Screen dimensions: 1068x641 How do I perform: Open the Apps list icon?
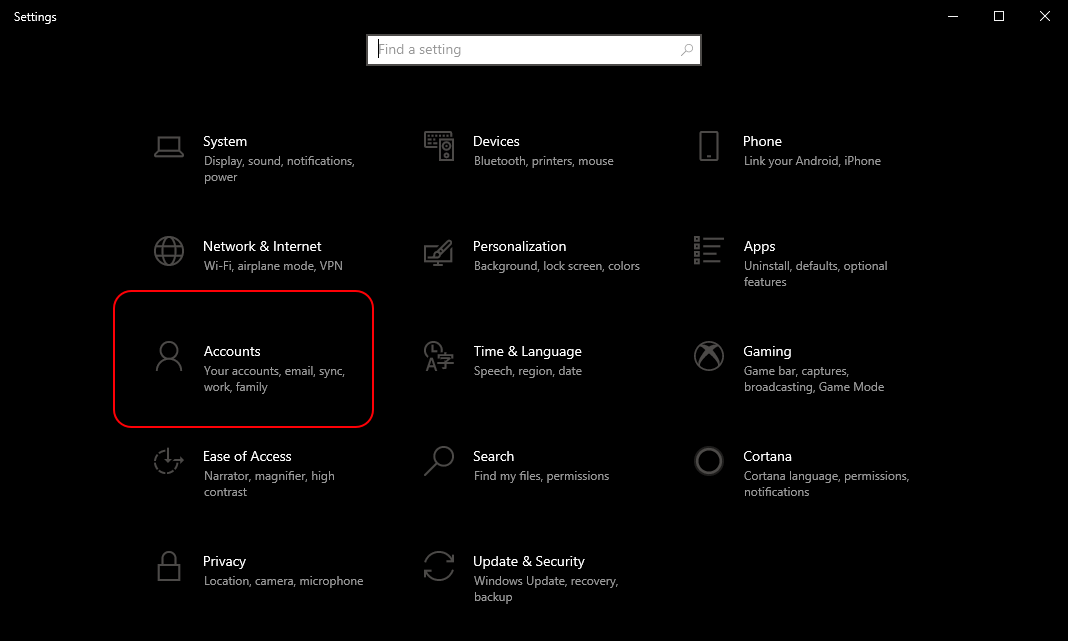(708, 250)
